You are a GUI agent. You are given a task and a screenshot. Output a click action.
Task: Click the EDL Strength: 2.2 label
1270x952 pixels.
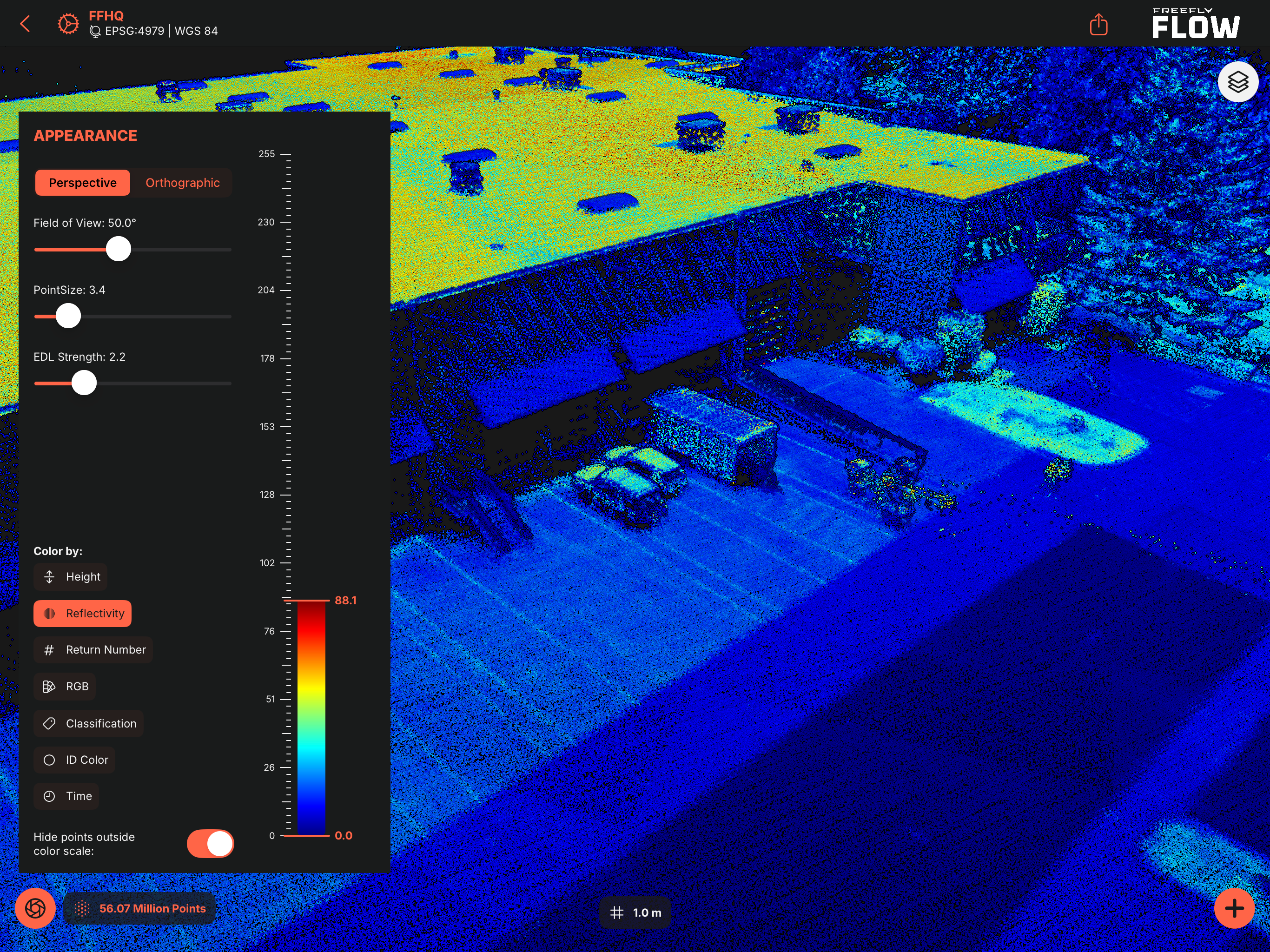(x=79, y=357)
